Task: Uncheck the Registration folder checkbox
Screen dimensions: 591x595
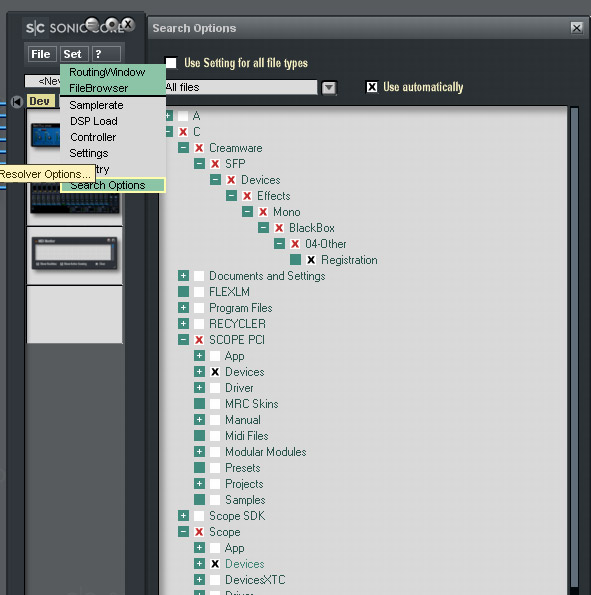Action: (x=311, y=260)
